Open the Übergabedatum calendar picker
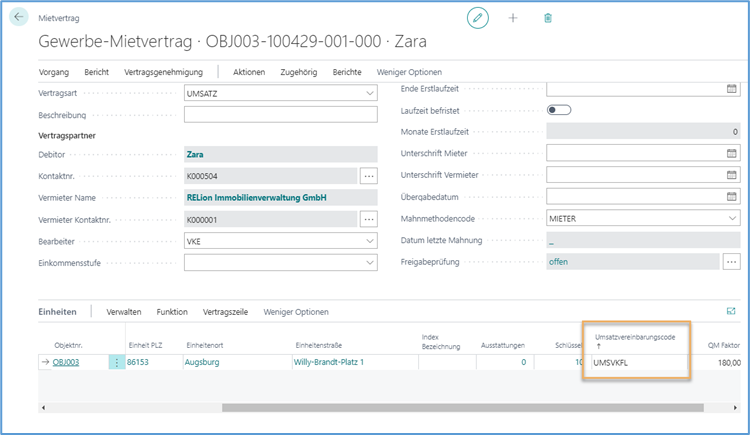This screenshot has height=435, width=750. (x=731, y=197)
